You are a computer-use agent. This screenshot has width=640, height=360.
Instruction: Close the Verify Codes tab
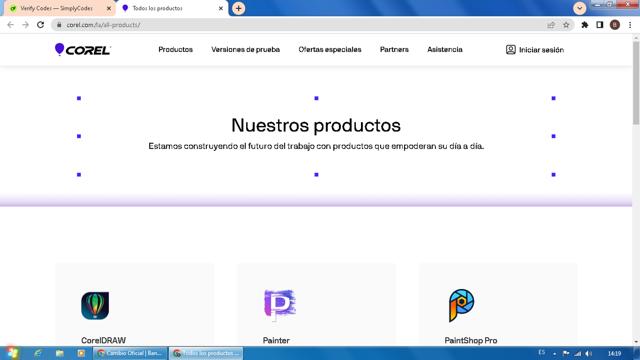coord(109,8)
